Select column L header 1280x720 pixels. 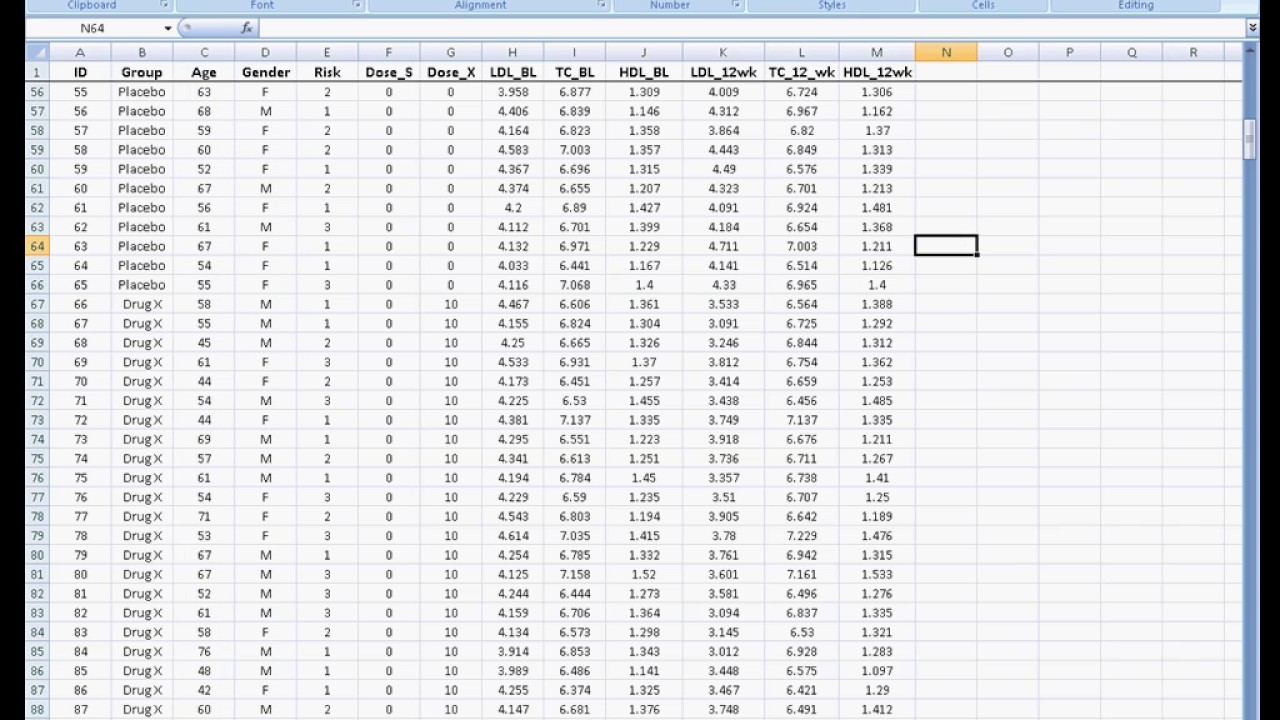click(x=801, y=52)
